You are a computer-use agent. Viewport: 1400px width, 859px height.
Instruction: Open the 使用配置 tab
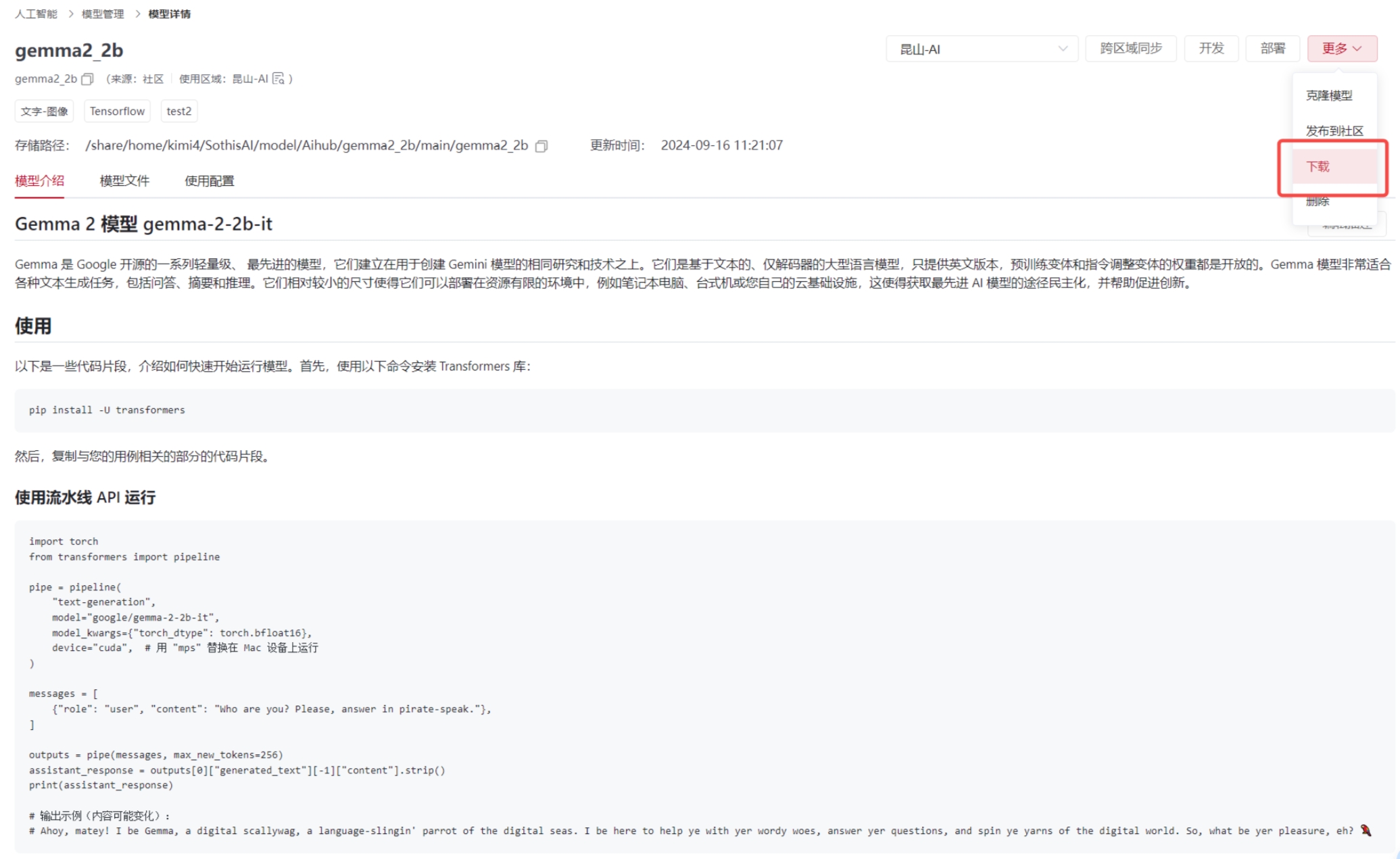point(209,180)
